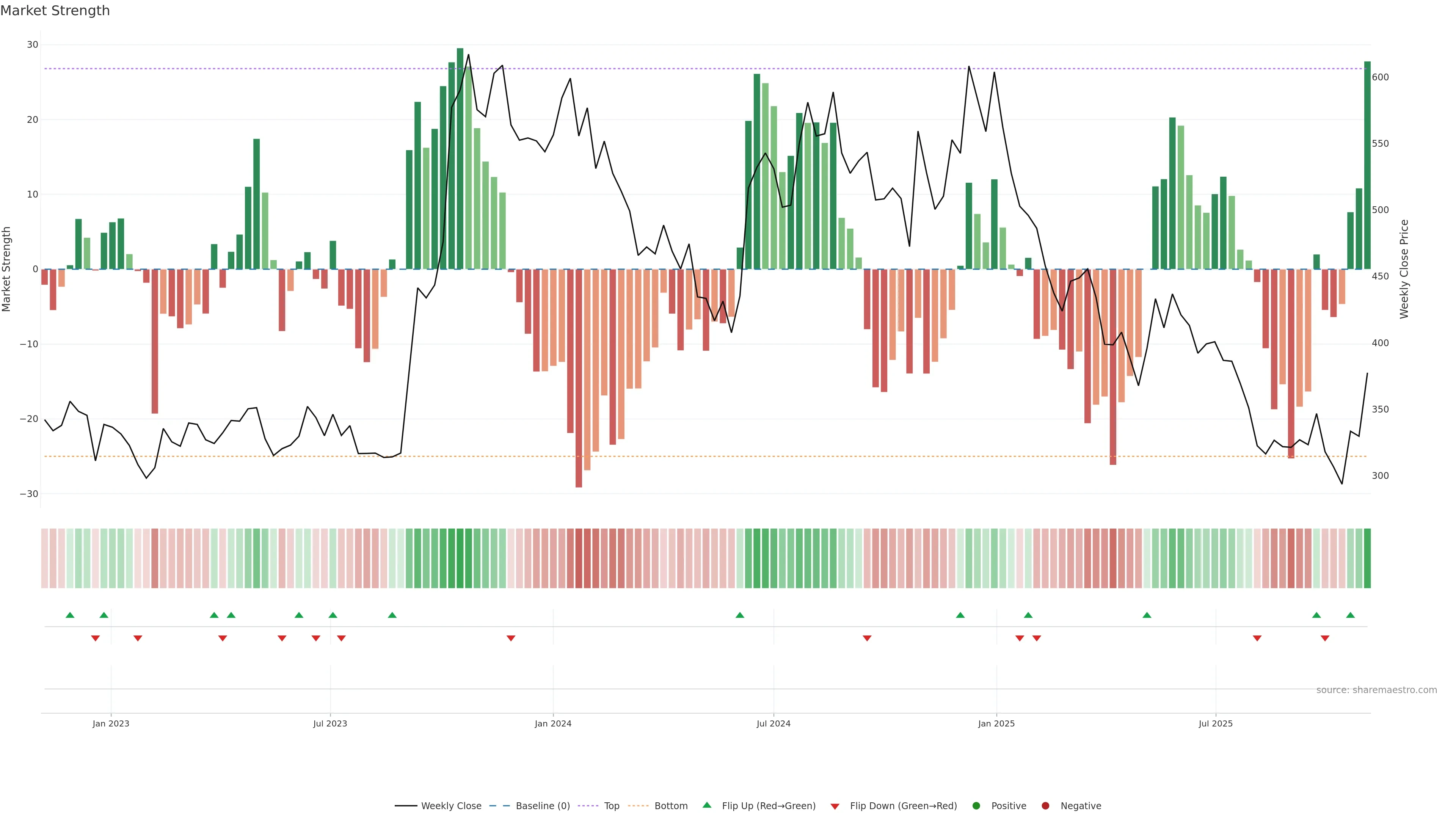Click the source sharemaestro.com text
Screen dimensions: 1456x819
1376,690
